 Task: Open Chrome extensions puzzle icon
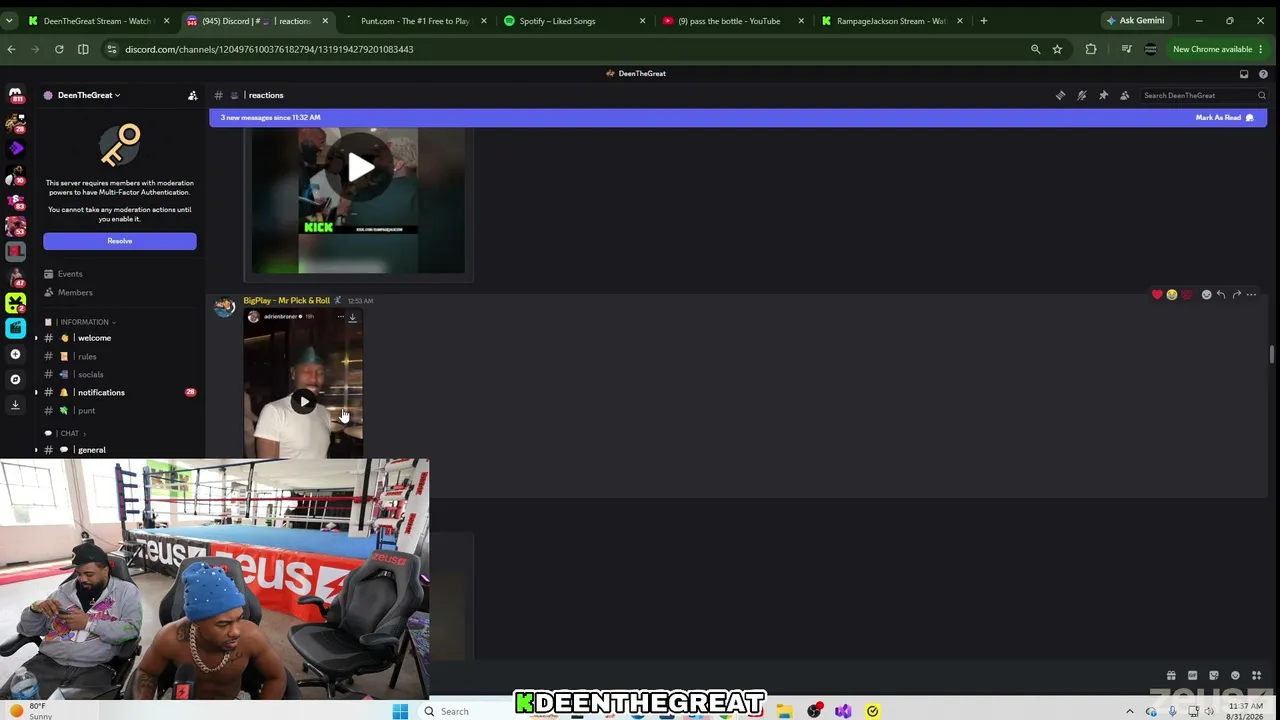pyautogui.click(x=1091, y=49)
